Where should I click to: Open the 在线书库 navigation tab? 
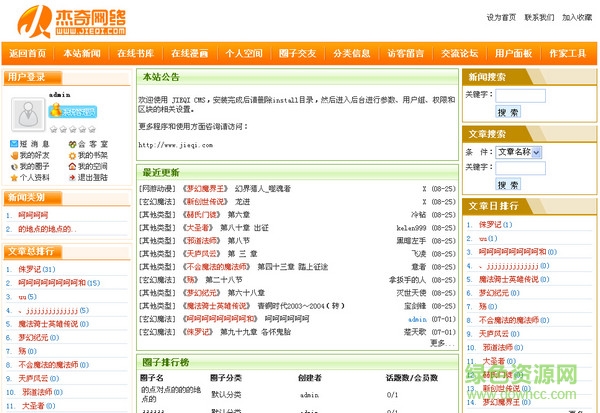coord(135,53)
